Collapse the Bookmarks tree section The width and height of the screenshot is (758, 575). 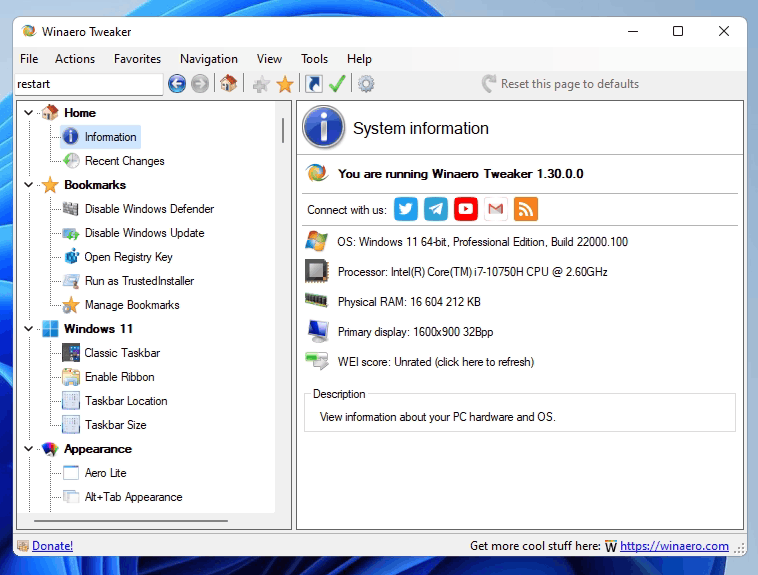(x=28, y=185)
